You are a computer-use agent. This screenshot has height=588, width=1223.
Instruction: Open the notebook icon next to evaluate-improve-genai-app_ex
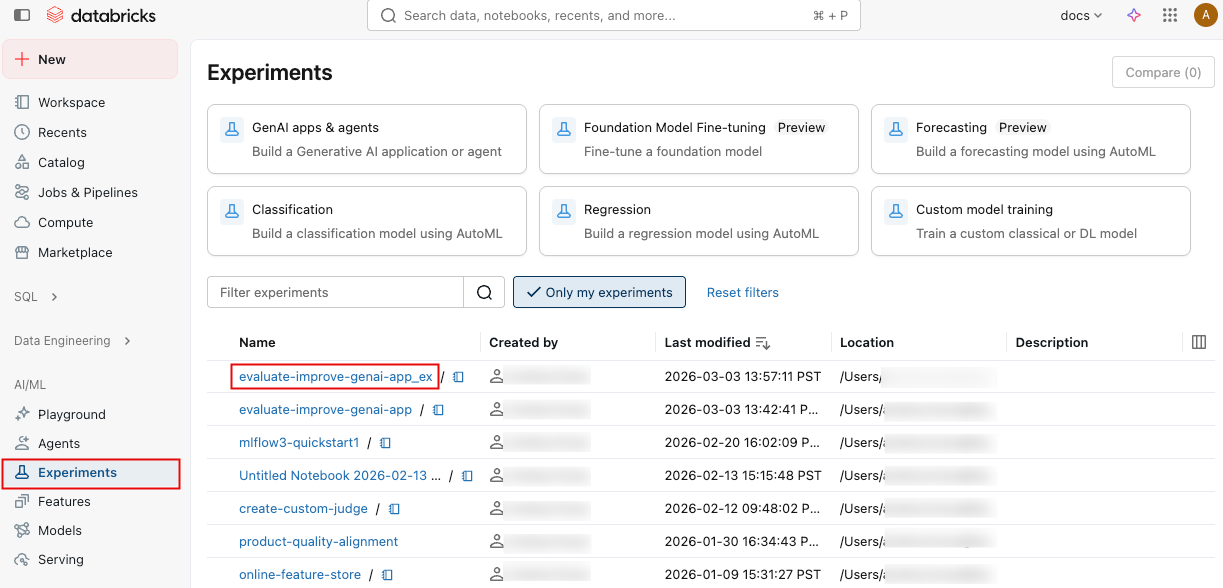(x=459, y=377)
